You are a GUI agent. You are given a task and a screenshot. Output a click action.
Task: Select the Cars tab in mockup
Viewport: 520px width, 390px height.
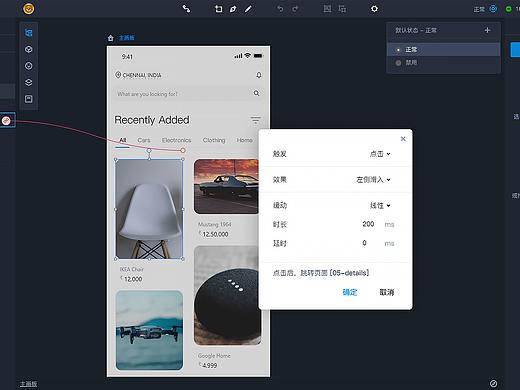coord(144,140)
